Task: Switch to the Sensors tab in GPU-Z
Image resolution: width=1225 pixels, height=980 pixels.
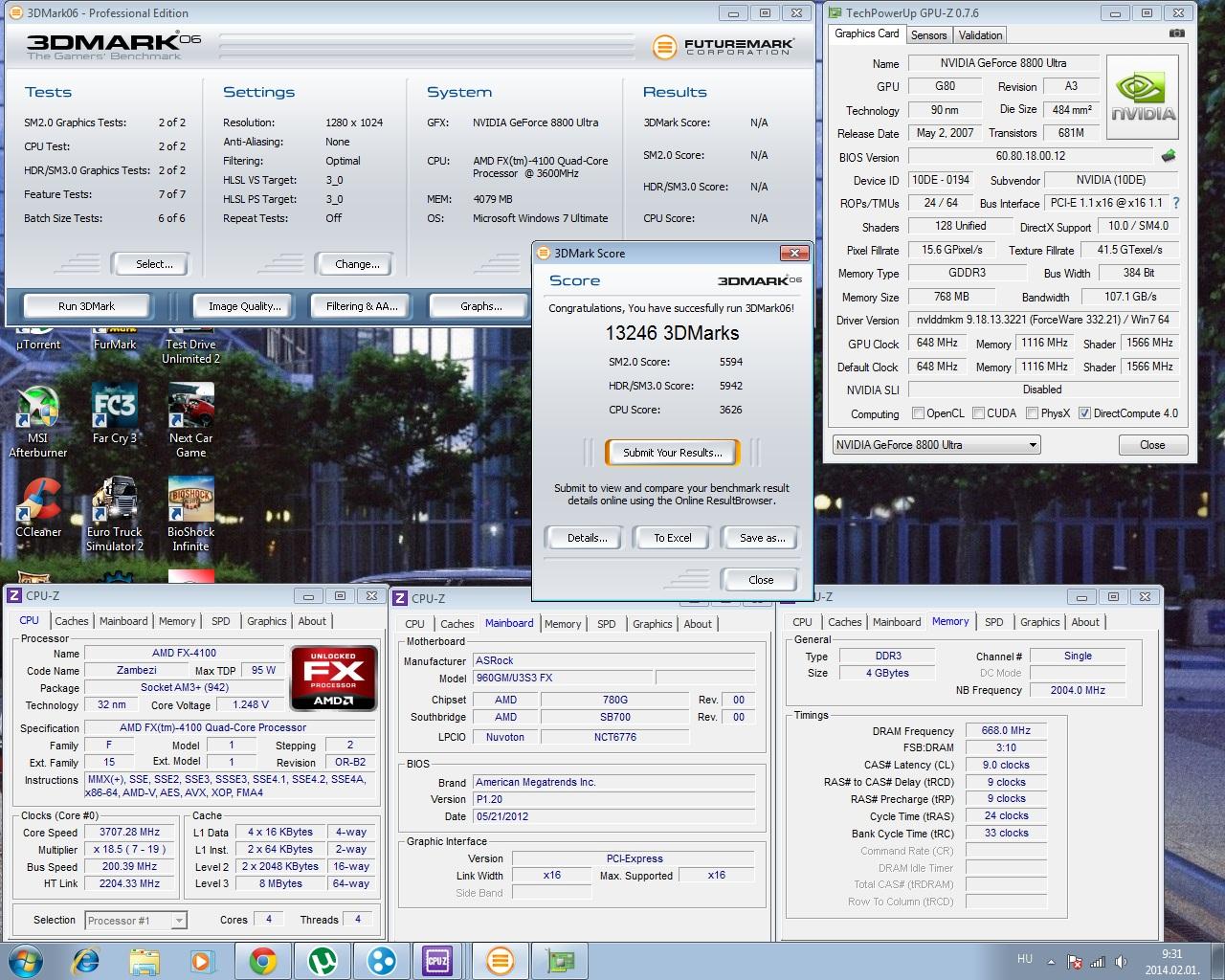Action: (x=928, y=35)
